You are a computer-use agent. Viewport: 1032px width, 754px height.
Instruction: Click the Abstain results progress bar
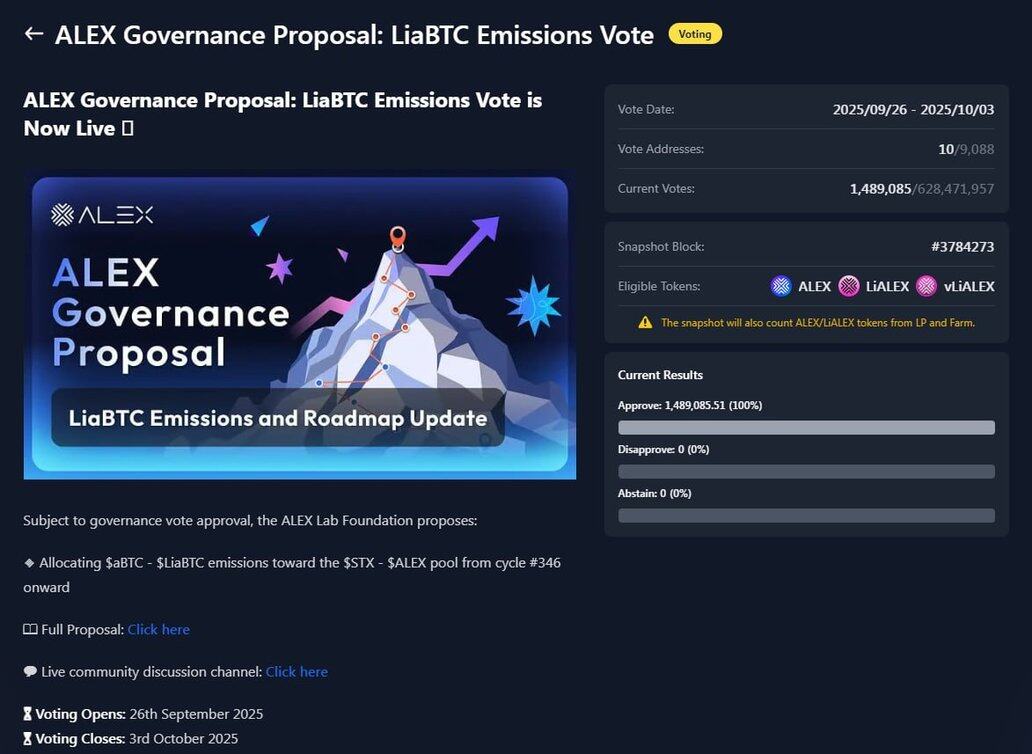point(806,515)
